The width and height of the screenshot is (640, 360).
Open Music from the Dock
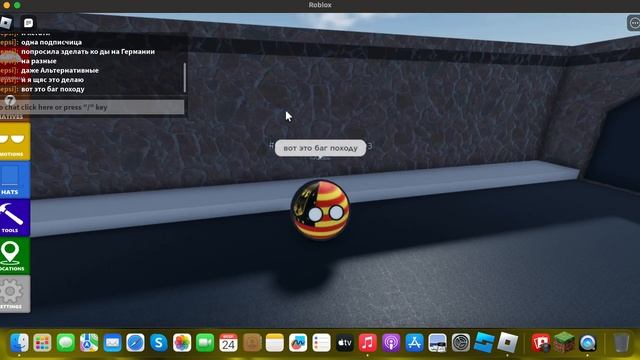[368, 342]
